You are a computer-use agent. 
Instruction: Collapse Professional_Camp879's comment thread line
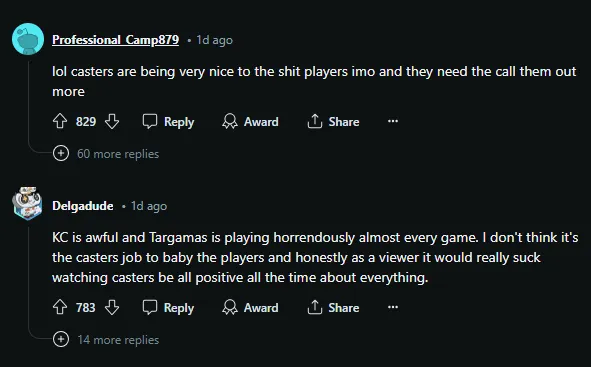[29, 104]
